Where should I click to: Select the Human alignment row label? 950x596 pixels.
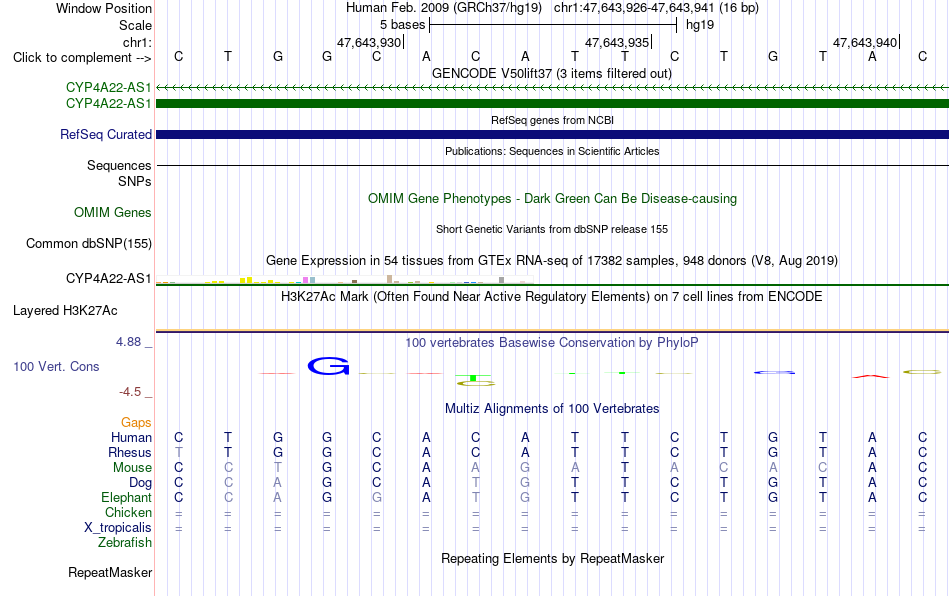coord(131,437)
